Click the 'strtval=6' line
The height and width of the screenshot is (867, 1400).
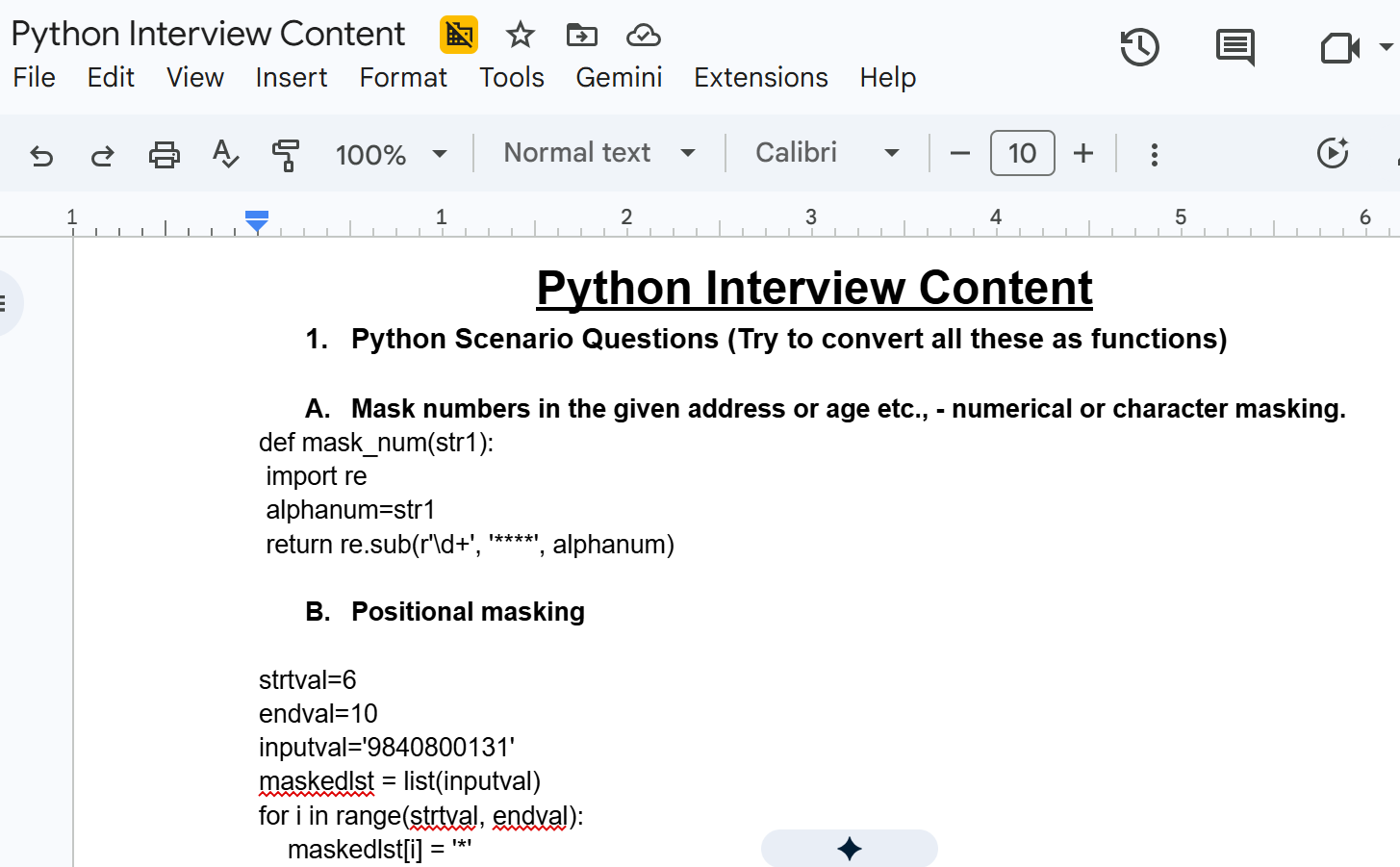coord(308,680)
